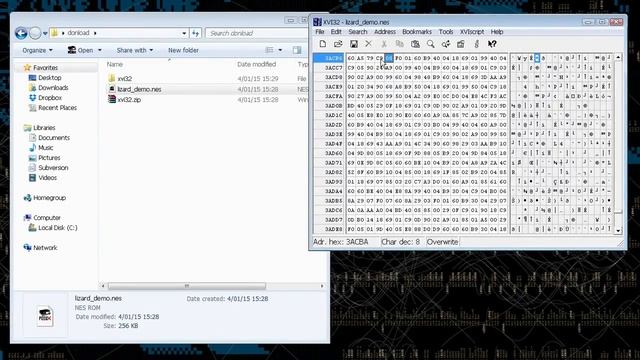Click the Search again icon in XVI32
Image resolution: width=640 pixels, height=360 pixels.
(x=446, y=44)
